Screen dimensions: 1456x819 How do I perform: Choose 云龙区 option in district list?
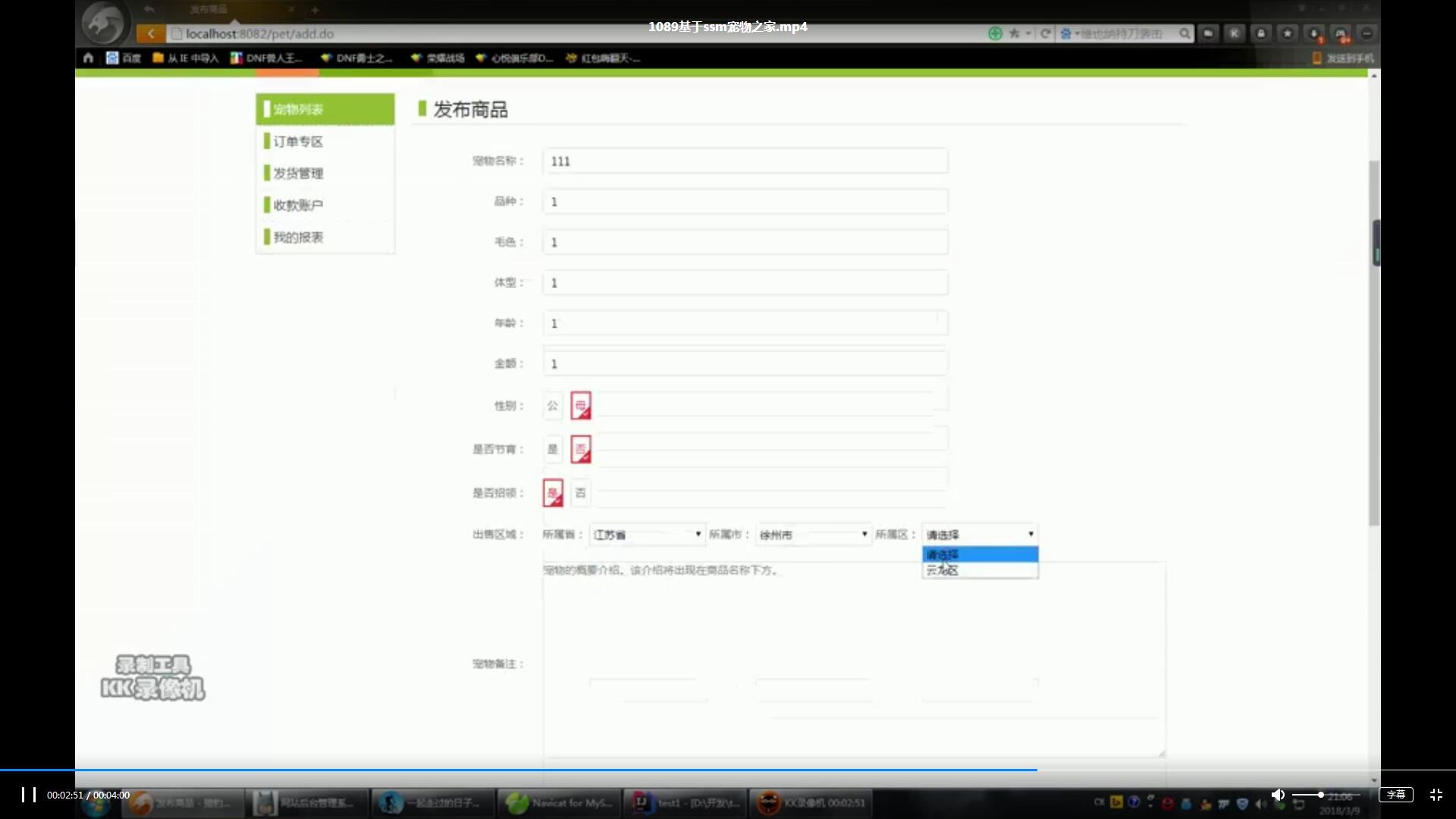980,570
